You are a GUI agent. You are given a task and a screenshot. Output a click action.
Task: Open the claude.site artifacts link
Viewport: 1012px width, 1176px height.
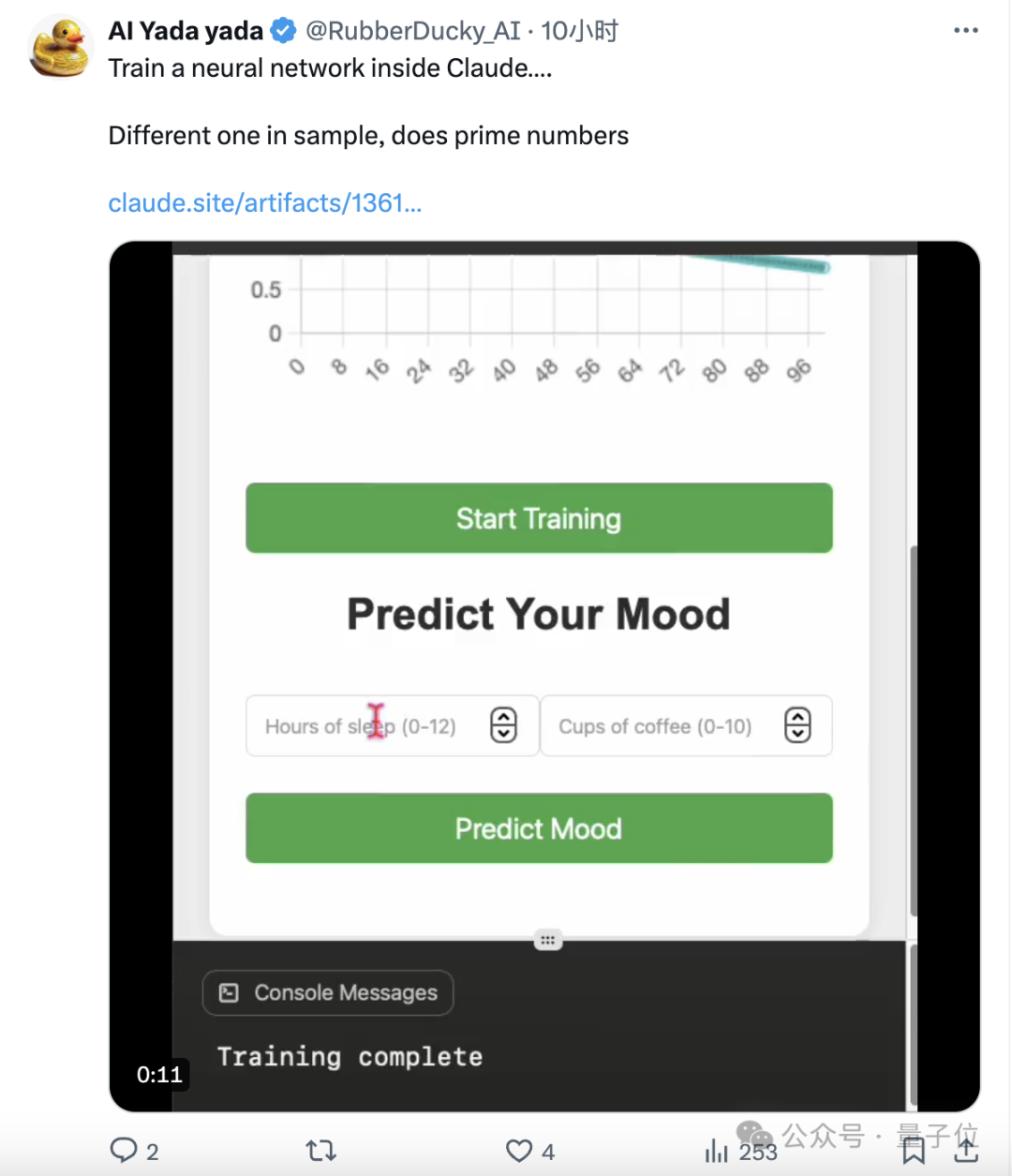(x=265, y=203)
